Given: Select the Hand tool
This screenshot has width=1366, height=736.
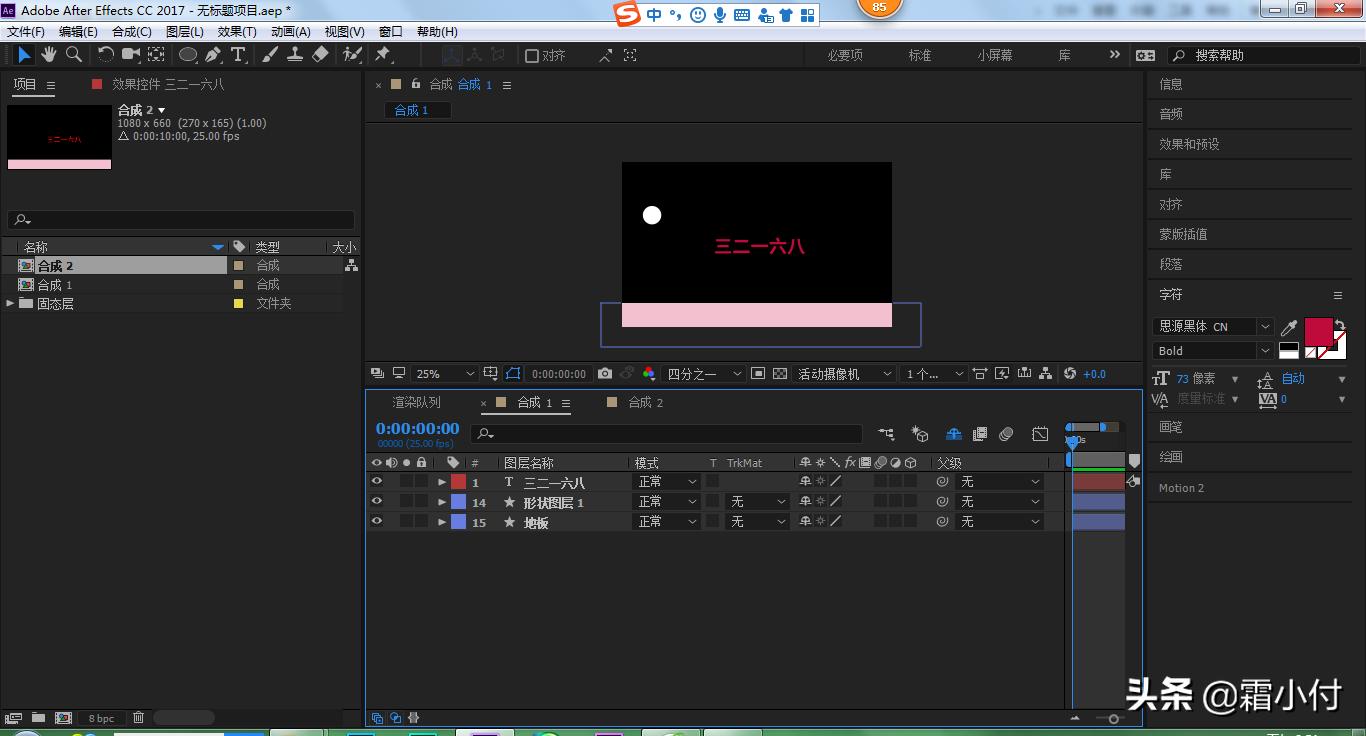Looking at the screenshot, I should pyautogui.click(x=48, y=55).
